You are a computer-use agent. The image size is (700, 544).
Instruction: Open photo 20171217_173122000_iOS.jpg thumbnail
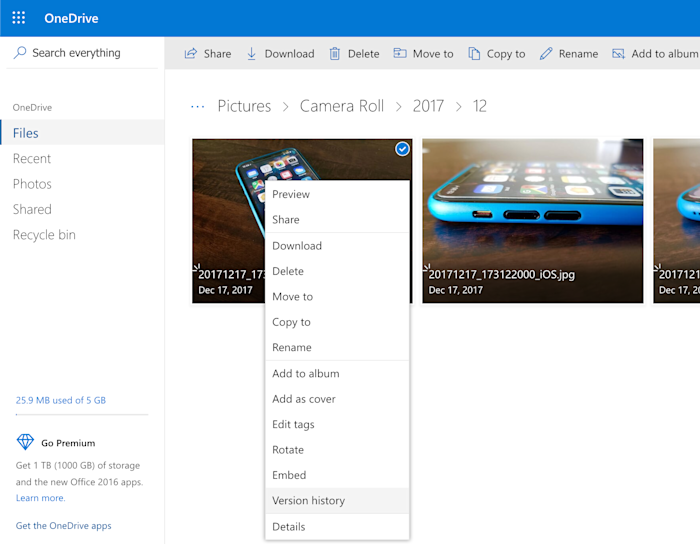click(533, 221)
